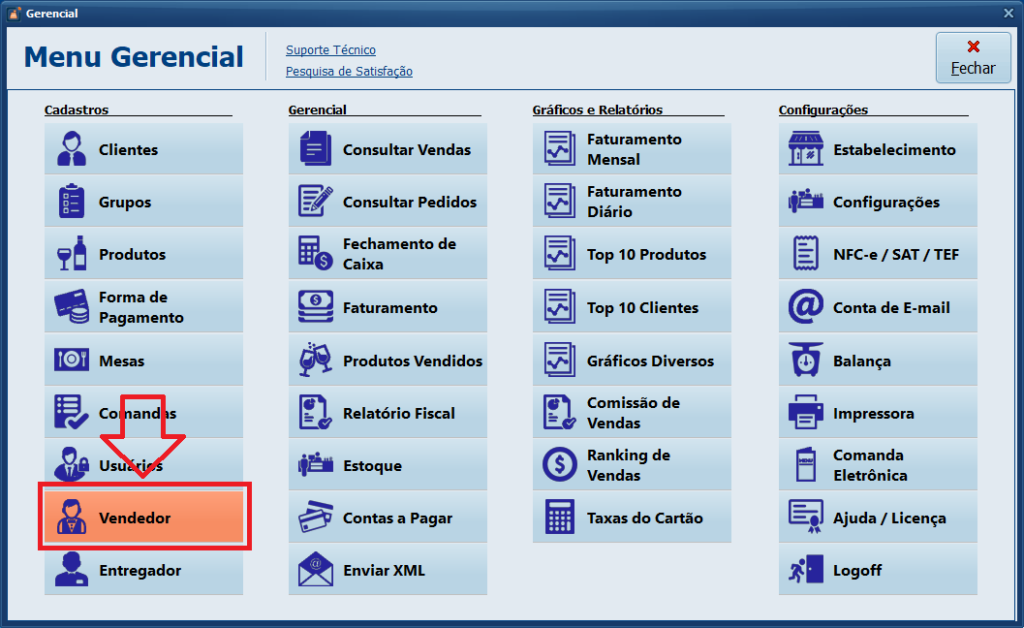Click the Impressora printer icon
The height and width of the screenshot is (628, 1024).
(805, 413)
